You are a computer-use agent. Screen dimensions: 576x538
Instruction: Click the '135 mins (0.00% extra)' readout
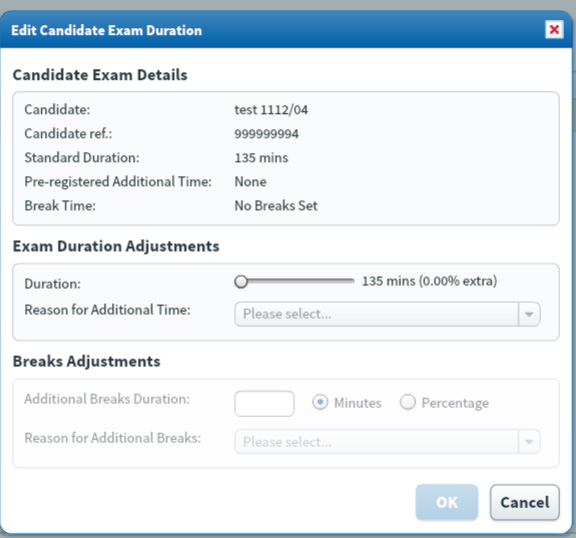(429, 281)
